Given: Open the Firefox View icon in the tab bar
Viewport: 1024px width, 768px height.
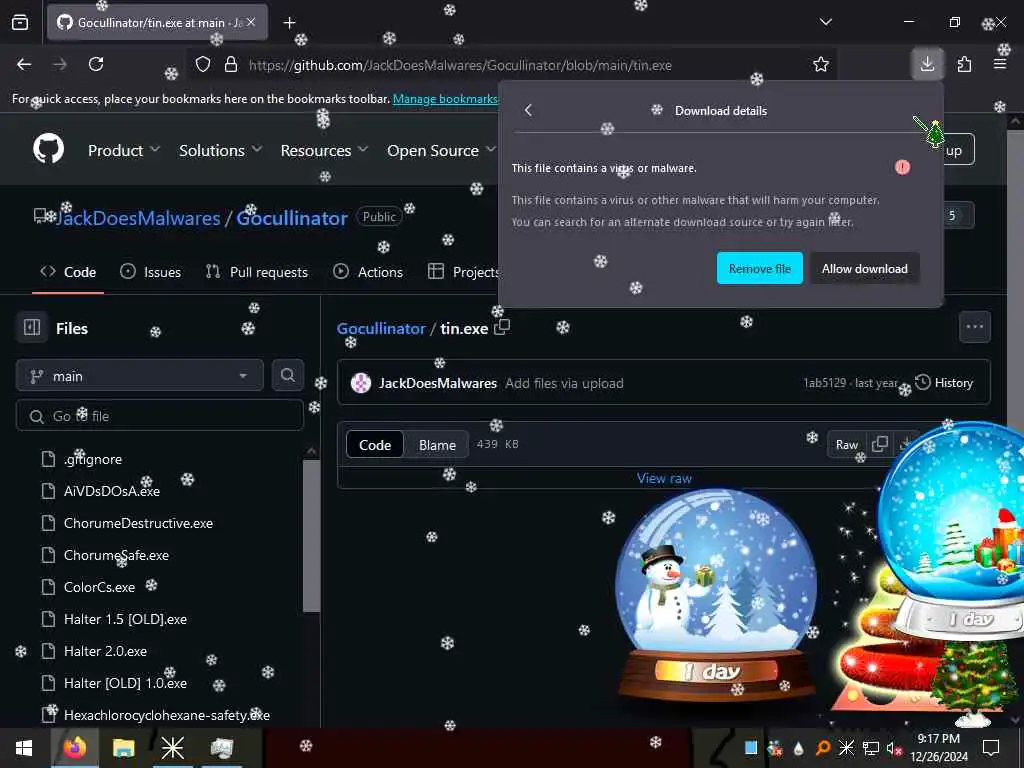Looking at the screenshot, I should [x=20, y=22].
